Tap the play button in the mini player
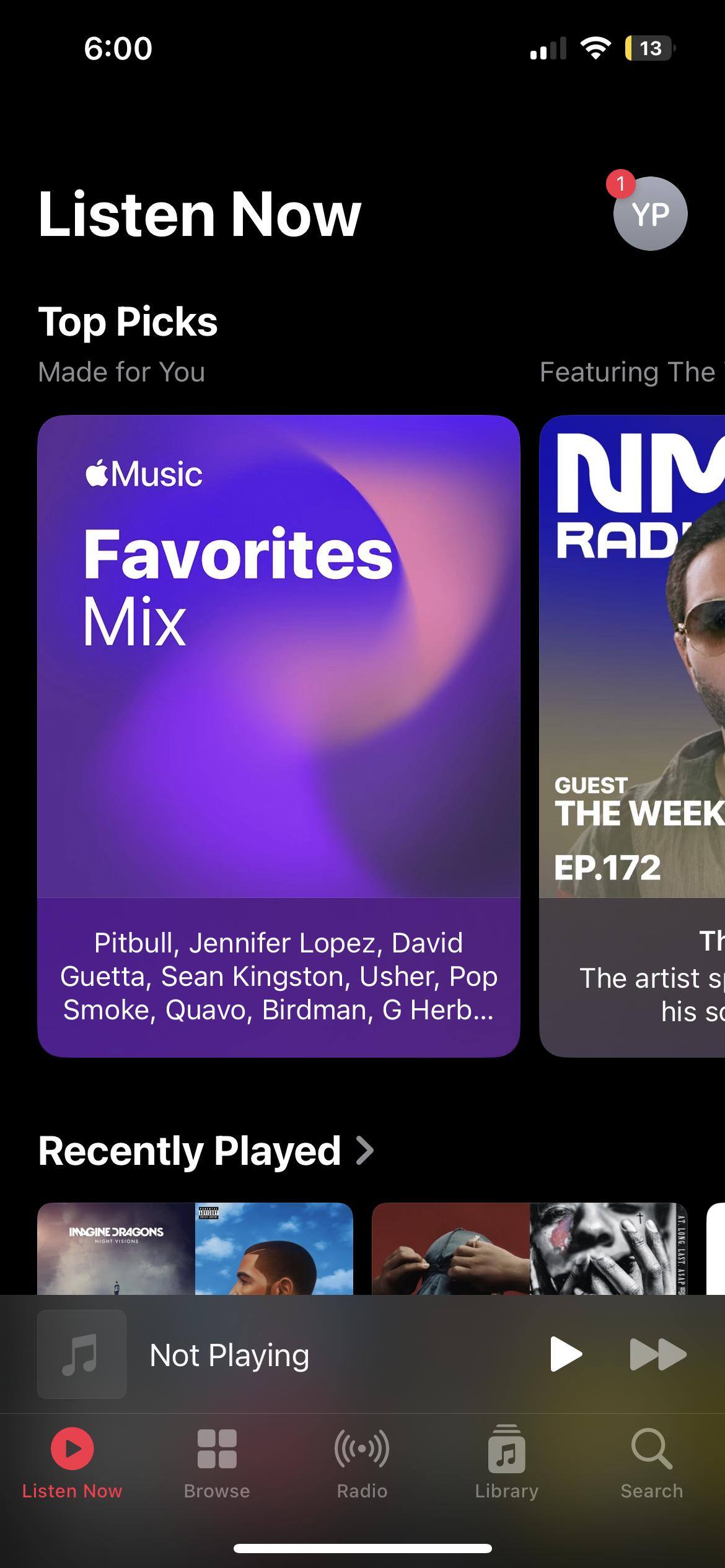Screen dimensions: 725x1568 (566, 1354)
